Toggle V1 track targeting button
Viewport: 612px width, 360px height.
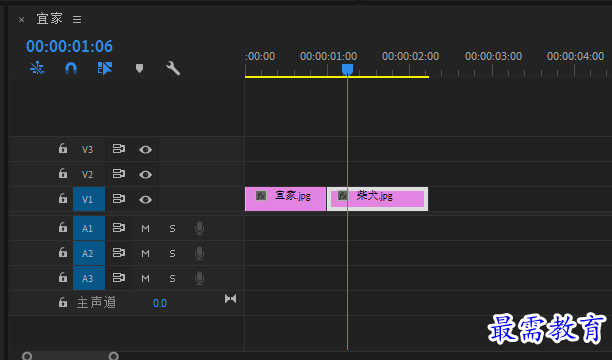tap(89, 199)
